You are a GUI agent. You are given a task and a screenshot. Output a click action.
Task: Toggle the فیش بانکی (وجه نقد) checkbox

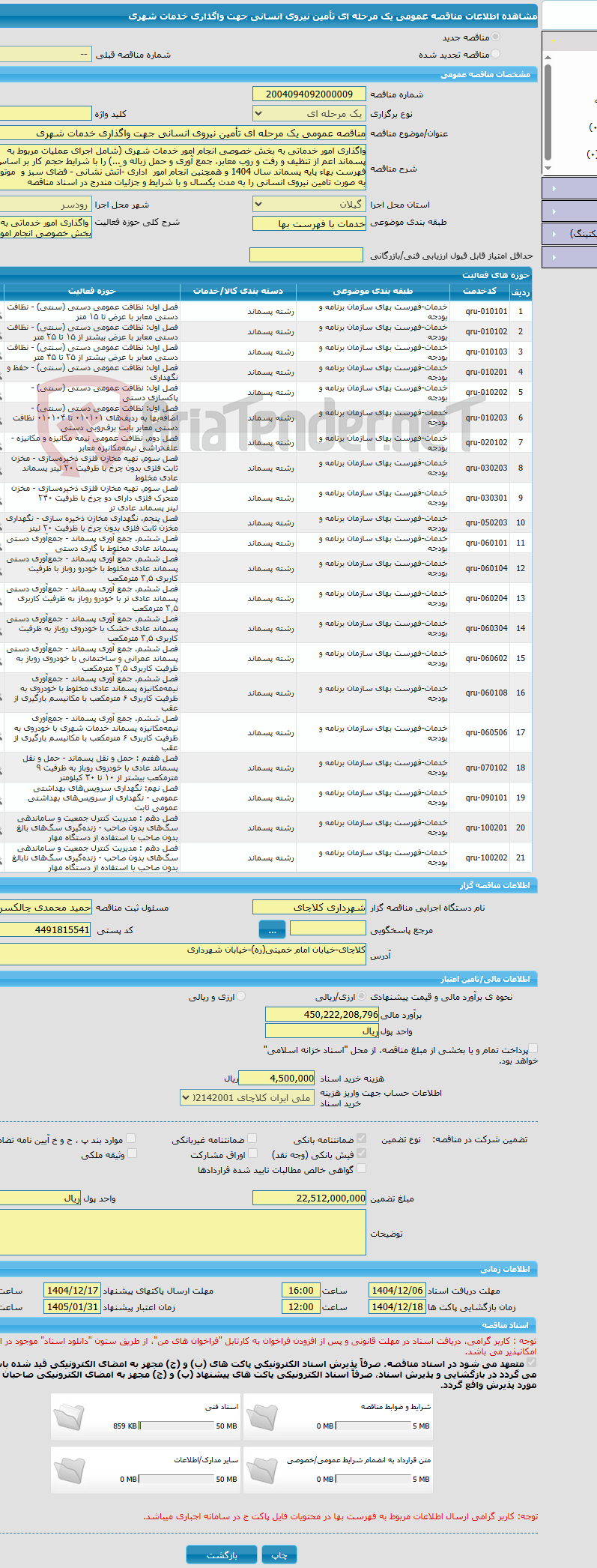click(x=361, y=1154)
